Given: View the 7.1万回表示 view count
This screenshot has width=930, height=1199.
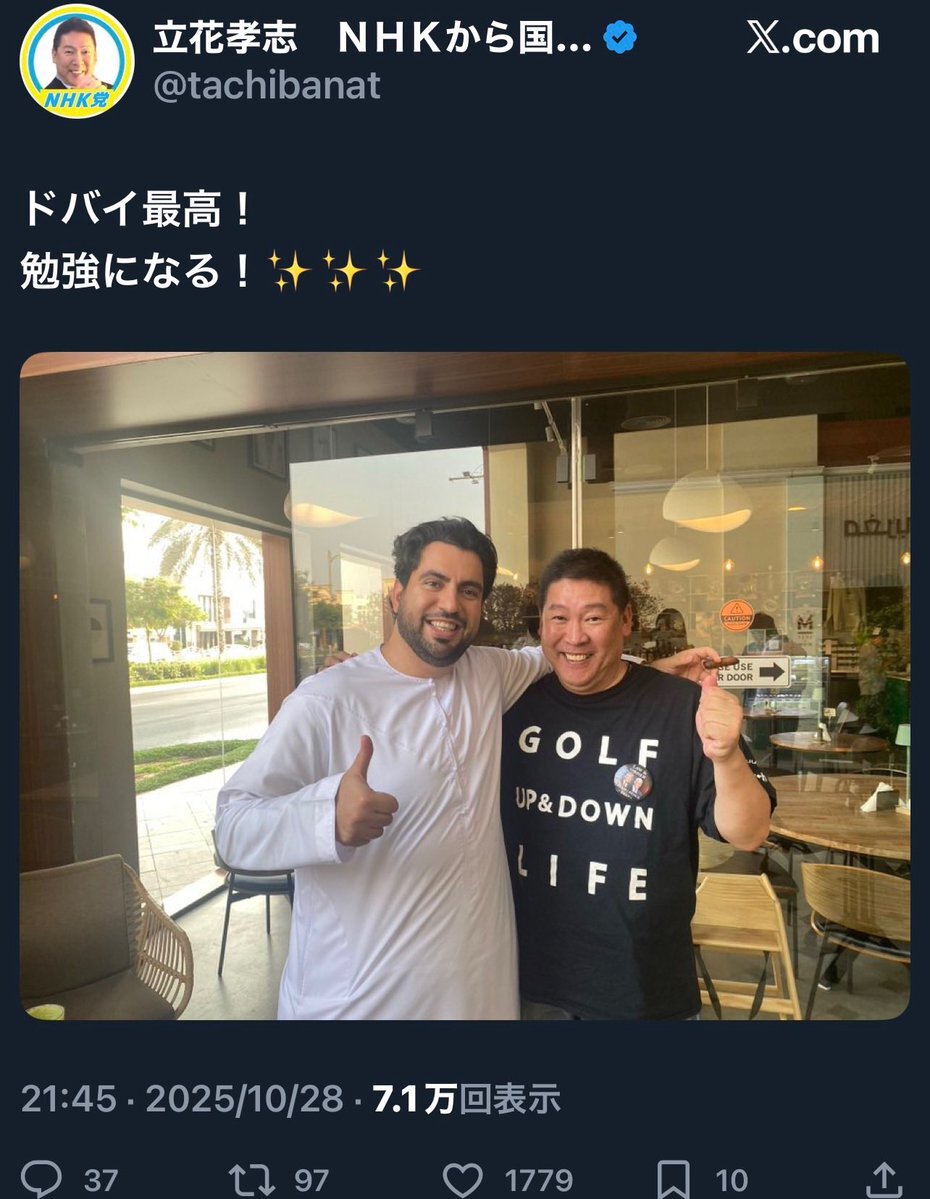Looking at the screenshot, I should coord(467,1099).
